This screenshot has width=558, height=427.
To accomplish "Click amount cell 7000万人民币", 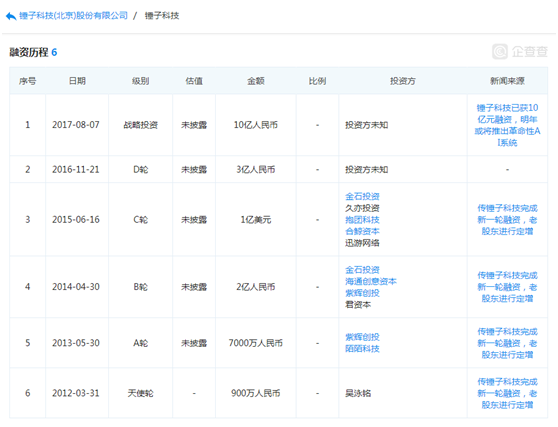I will click(256, 343).
